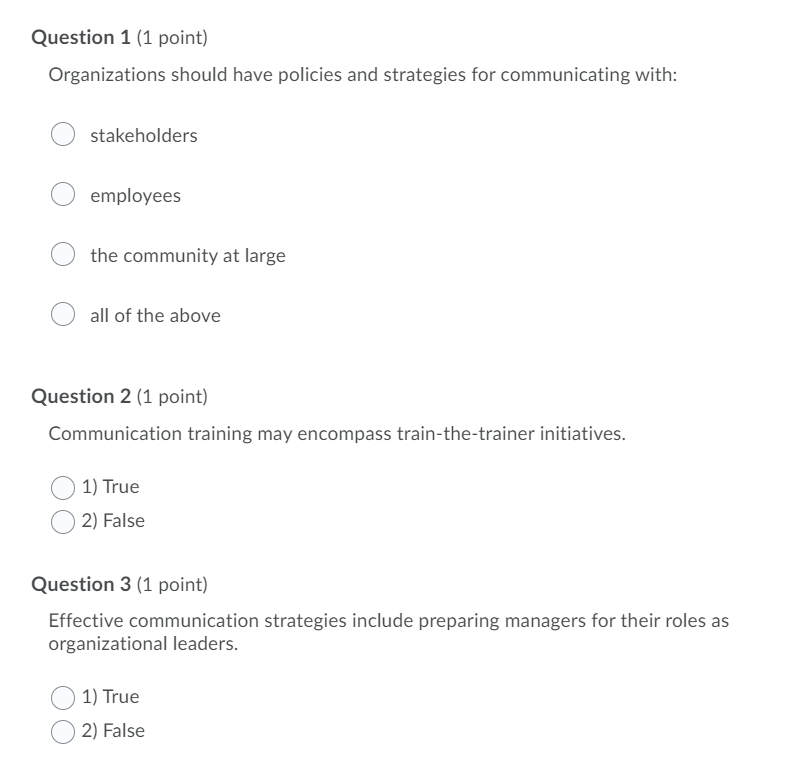Click the '2) False' label under Question 3
Screen dimensions: 811x763
click(x=116, y=731)
